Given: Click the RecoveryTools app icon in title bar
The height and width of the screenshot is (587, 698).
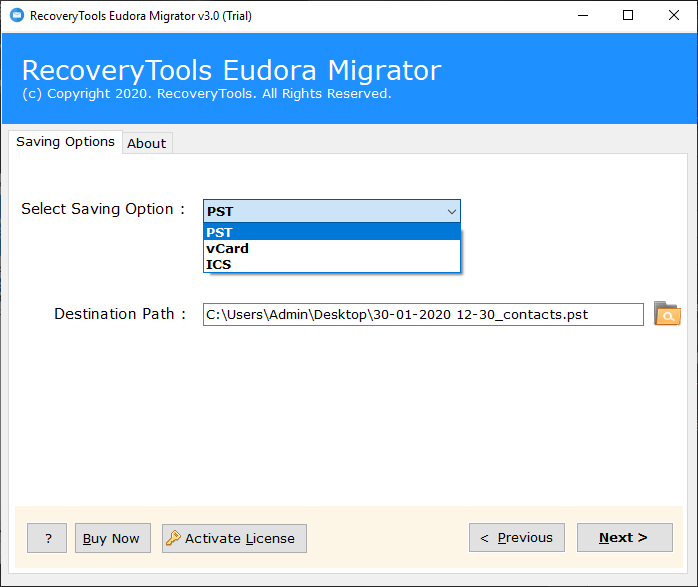Looking at the screenshot, I should [16, 16].
